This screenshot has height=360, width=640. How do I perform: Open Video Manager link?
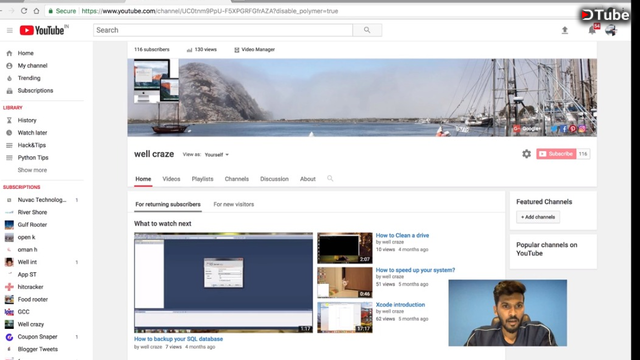click(254, 50)
